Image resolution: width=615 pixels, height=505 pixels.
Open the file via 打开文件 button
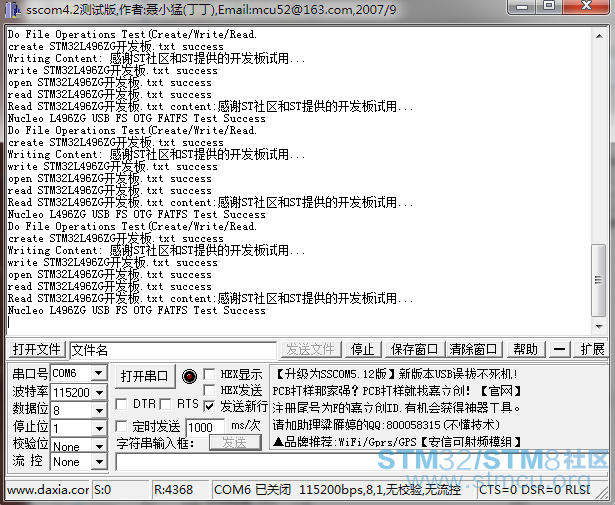36,349
